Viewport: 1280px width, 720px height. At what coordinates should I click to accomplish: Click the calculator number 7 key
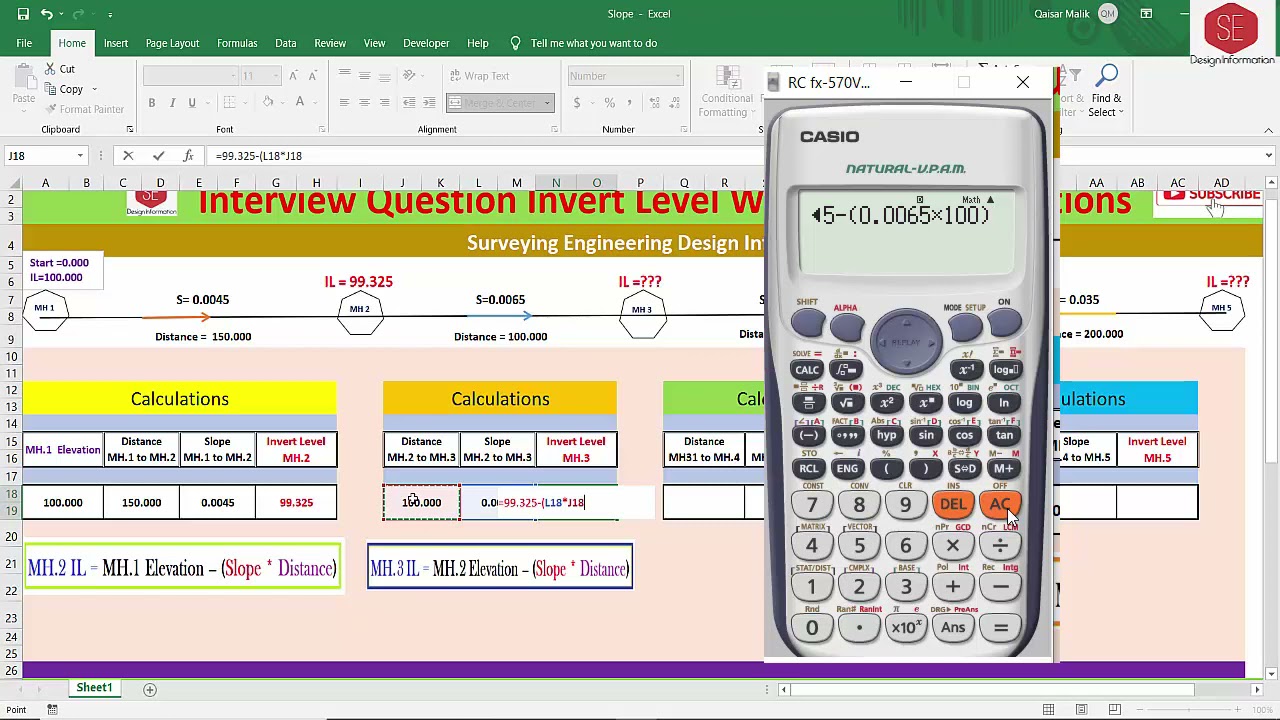[812, 505]
